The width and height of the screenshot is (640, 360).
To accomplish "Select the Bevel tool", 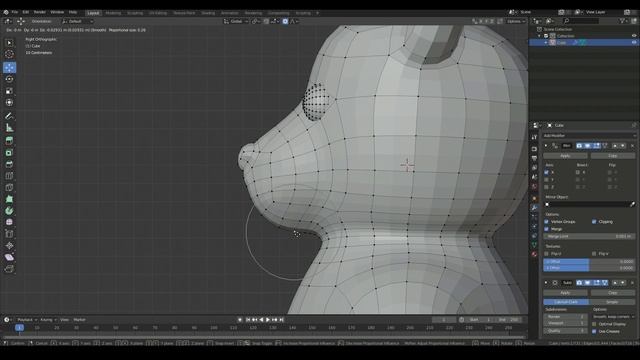I will point(9,164).
